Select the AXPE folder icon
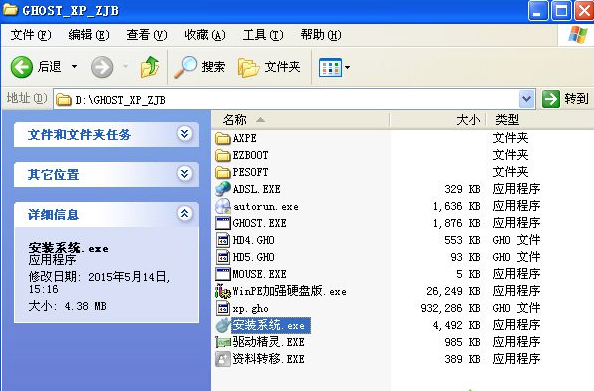The height and width of the screenshot is (391, 594). coord(223,138)
